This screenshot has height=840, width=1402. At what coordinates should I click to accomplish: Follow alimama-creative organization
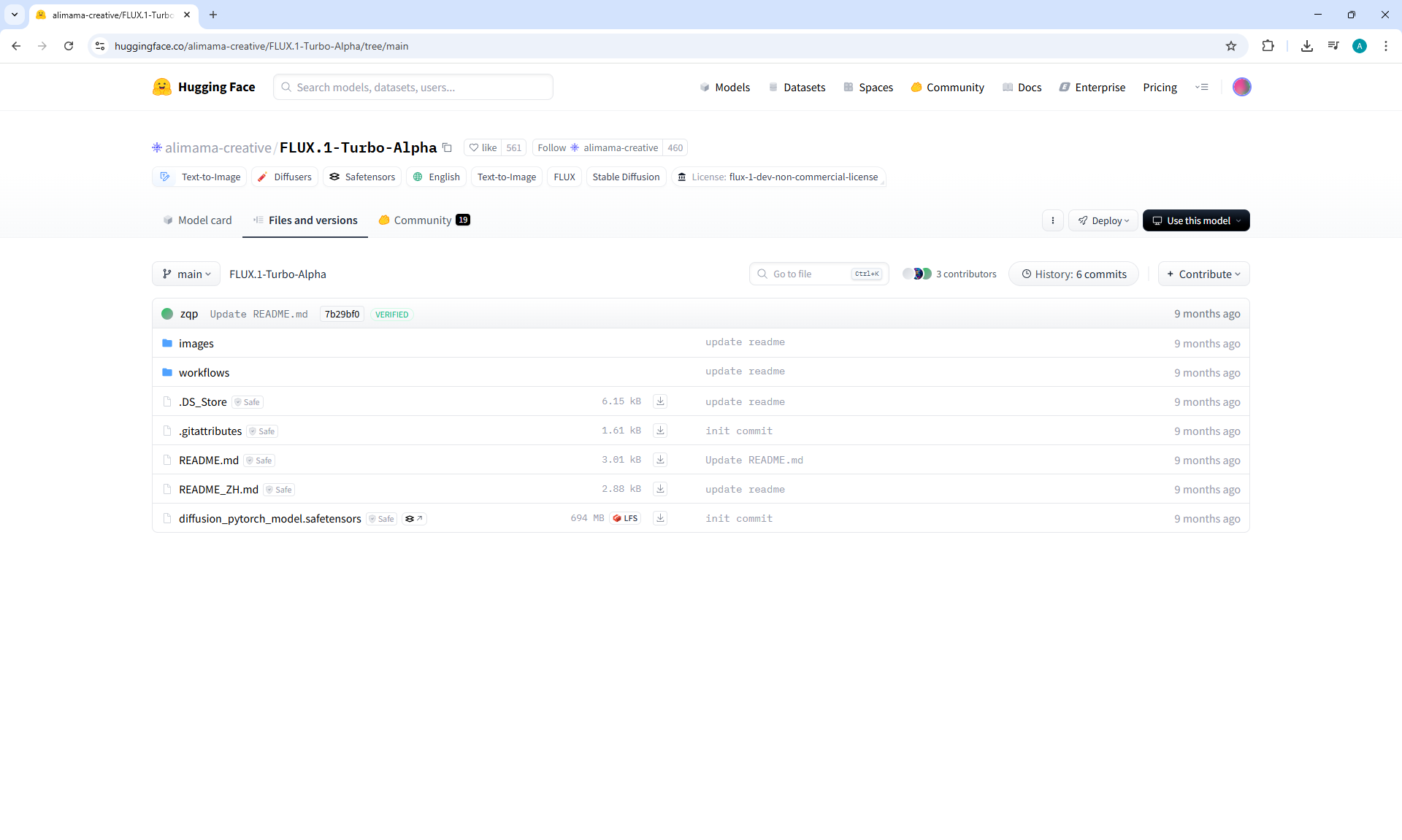pyautogui.click(x=552, y=147)
